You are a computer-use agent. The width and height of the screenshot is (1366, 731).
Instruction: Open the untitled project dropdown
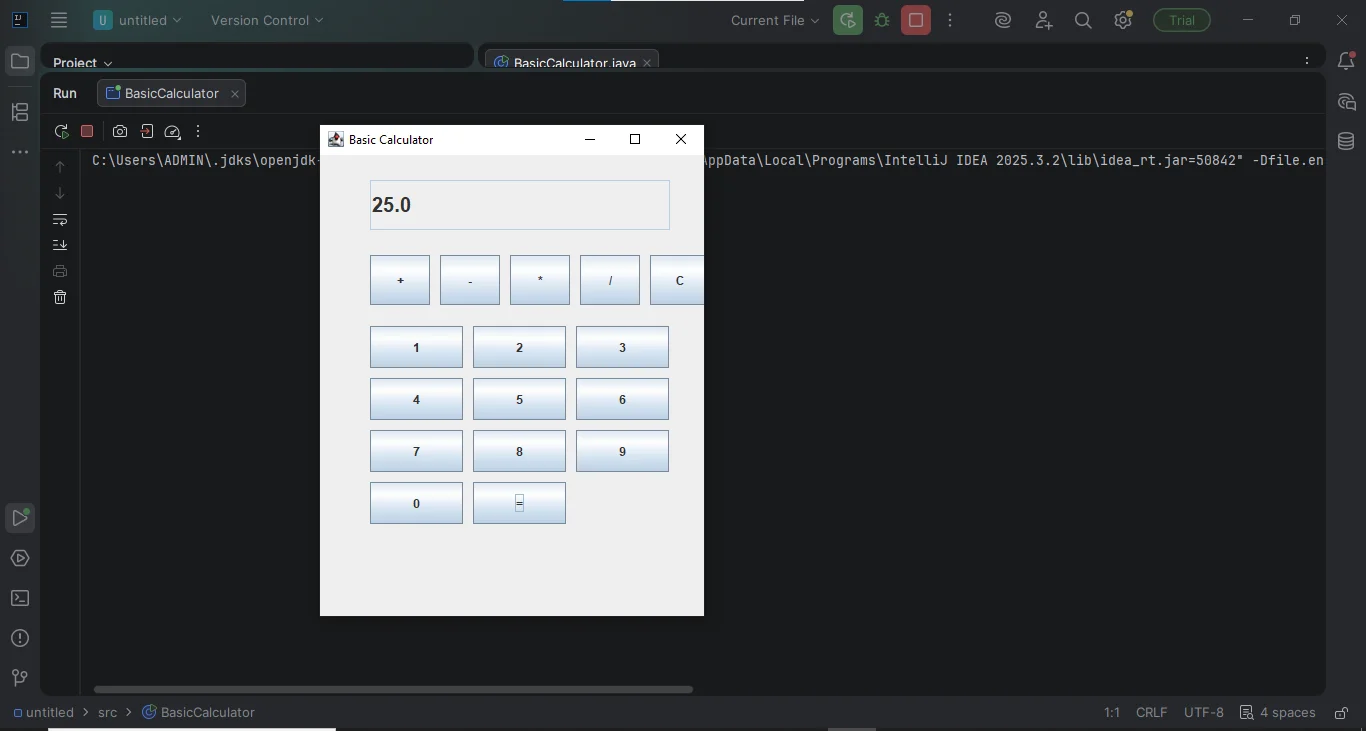click(x=138, y=20)
